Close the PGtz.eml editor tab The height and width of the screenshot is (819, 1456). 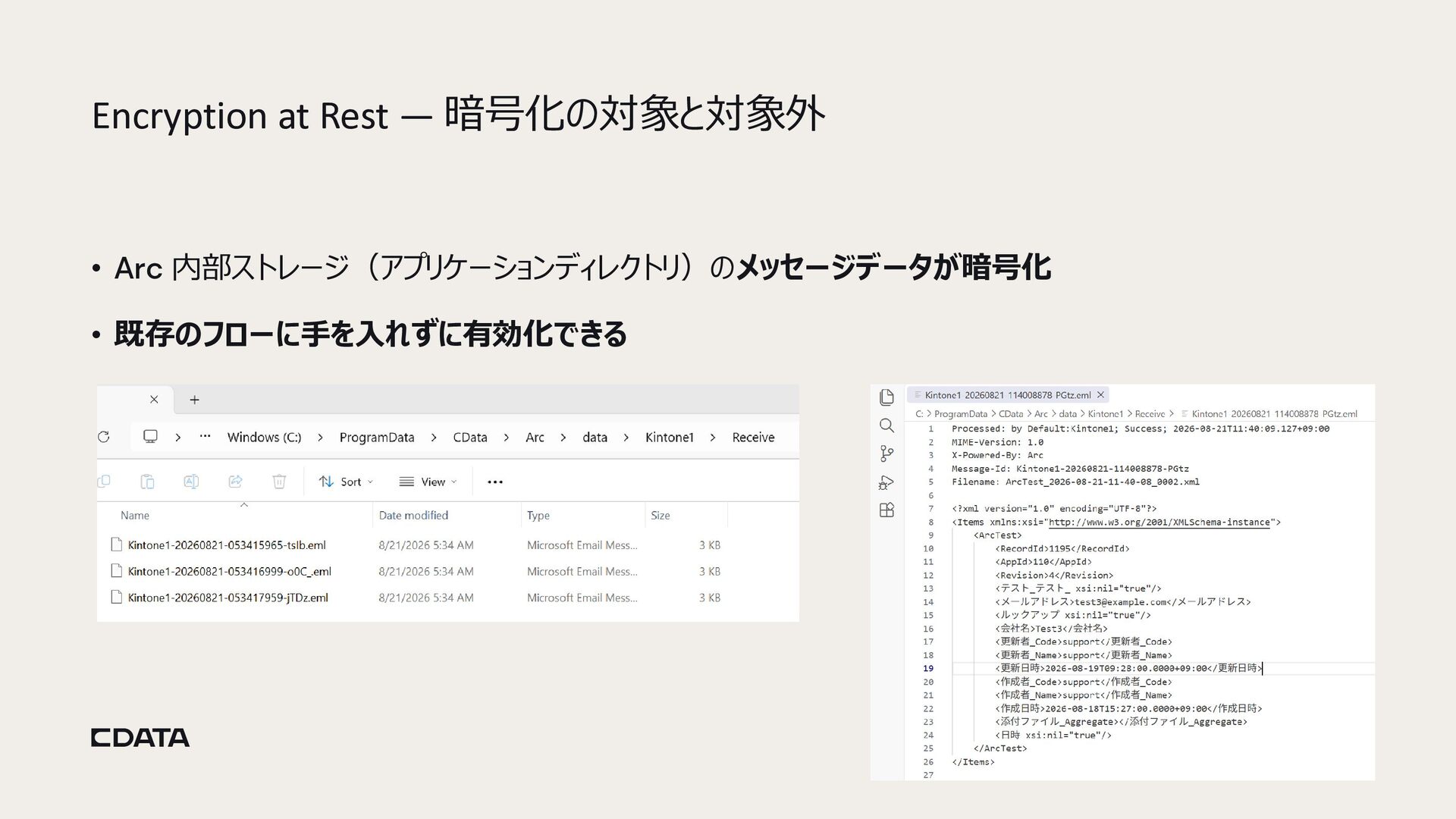(x=1101, y=395)
